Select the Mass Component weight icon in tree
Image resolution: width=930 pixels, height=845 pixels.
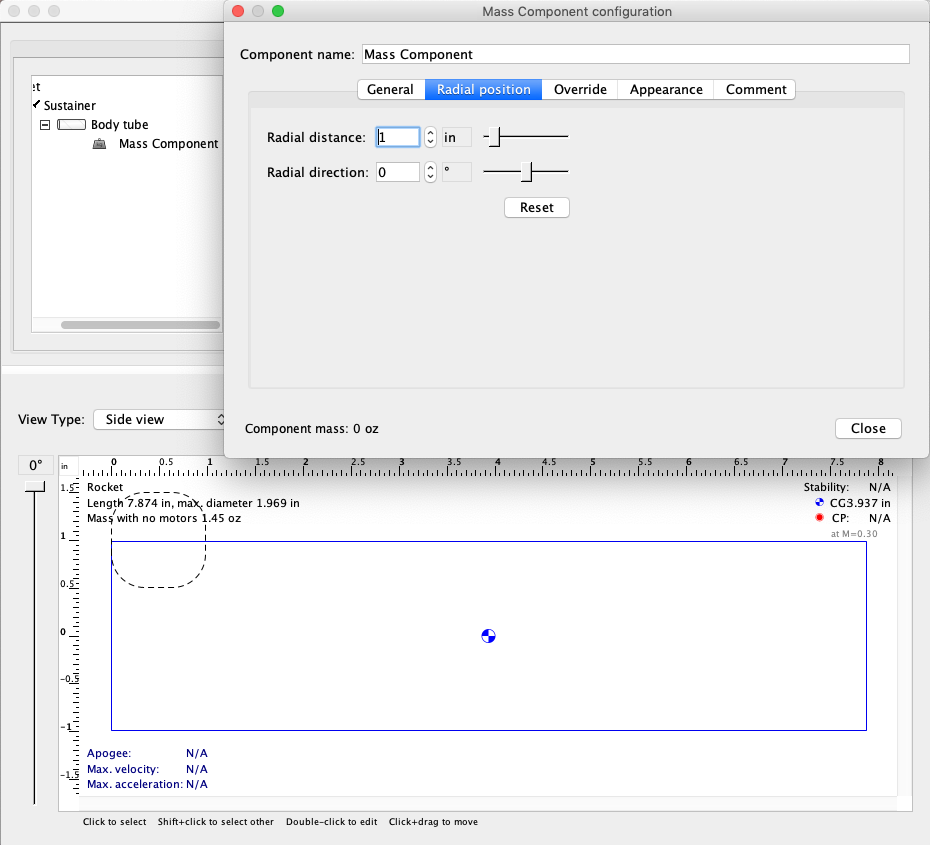coord(99,143)
